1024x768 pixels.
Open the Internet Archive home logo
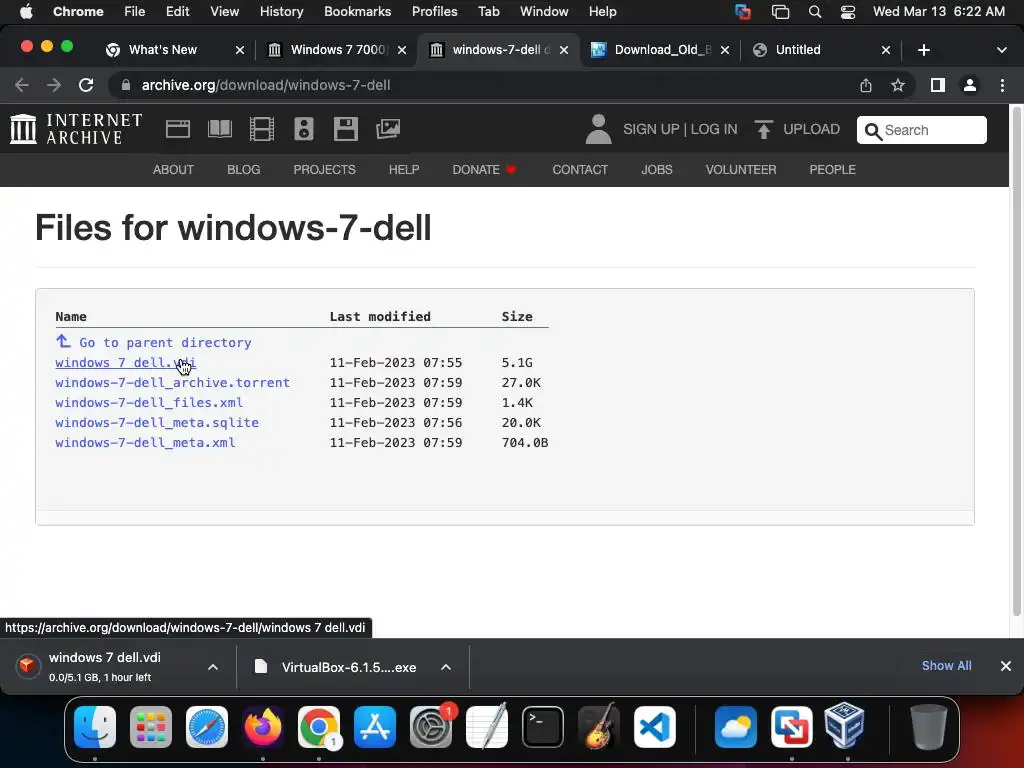click(x=76, y=129)
